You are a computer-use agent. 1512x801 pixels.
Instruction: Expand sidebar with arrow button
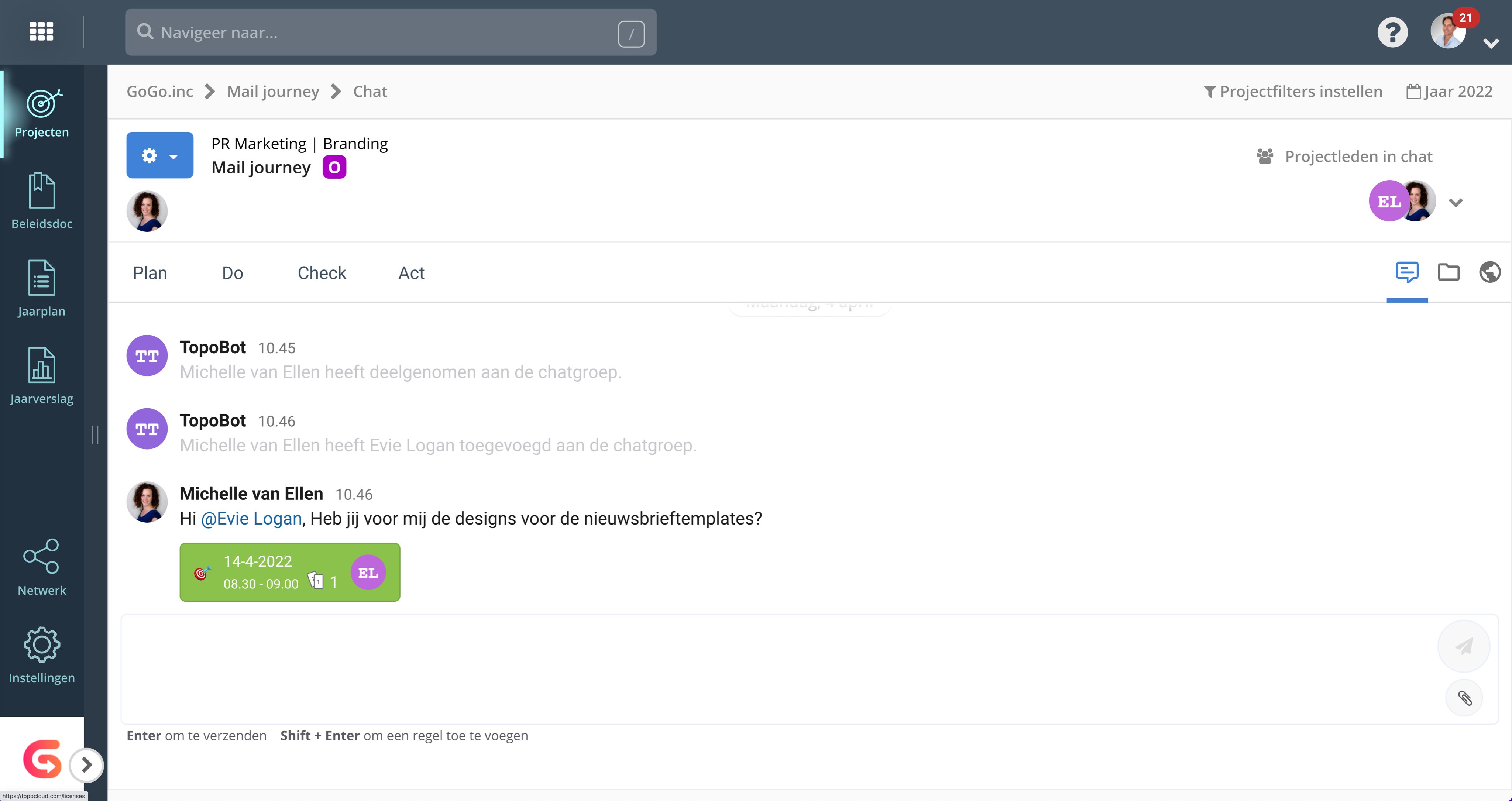tap(86, 764)
